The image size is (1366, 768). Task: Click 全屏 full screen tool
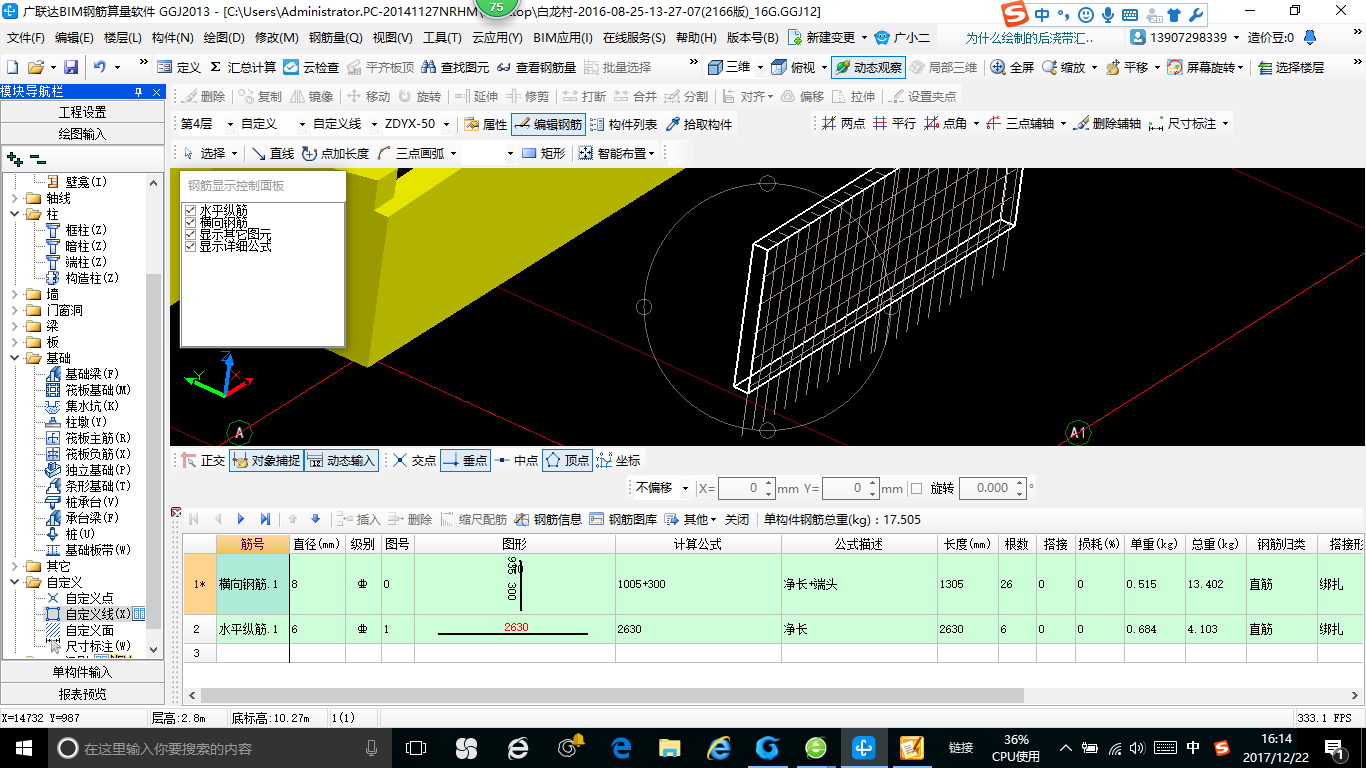(1012, 67)
